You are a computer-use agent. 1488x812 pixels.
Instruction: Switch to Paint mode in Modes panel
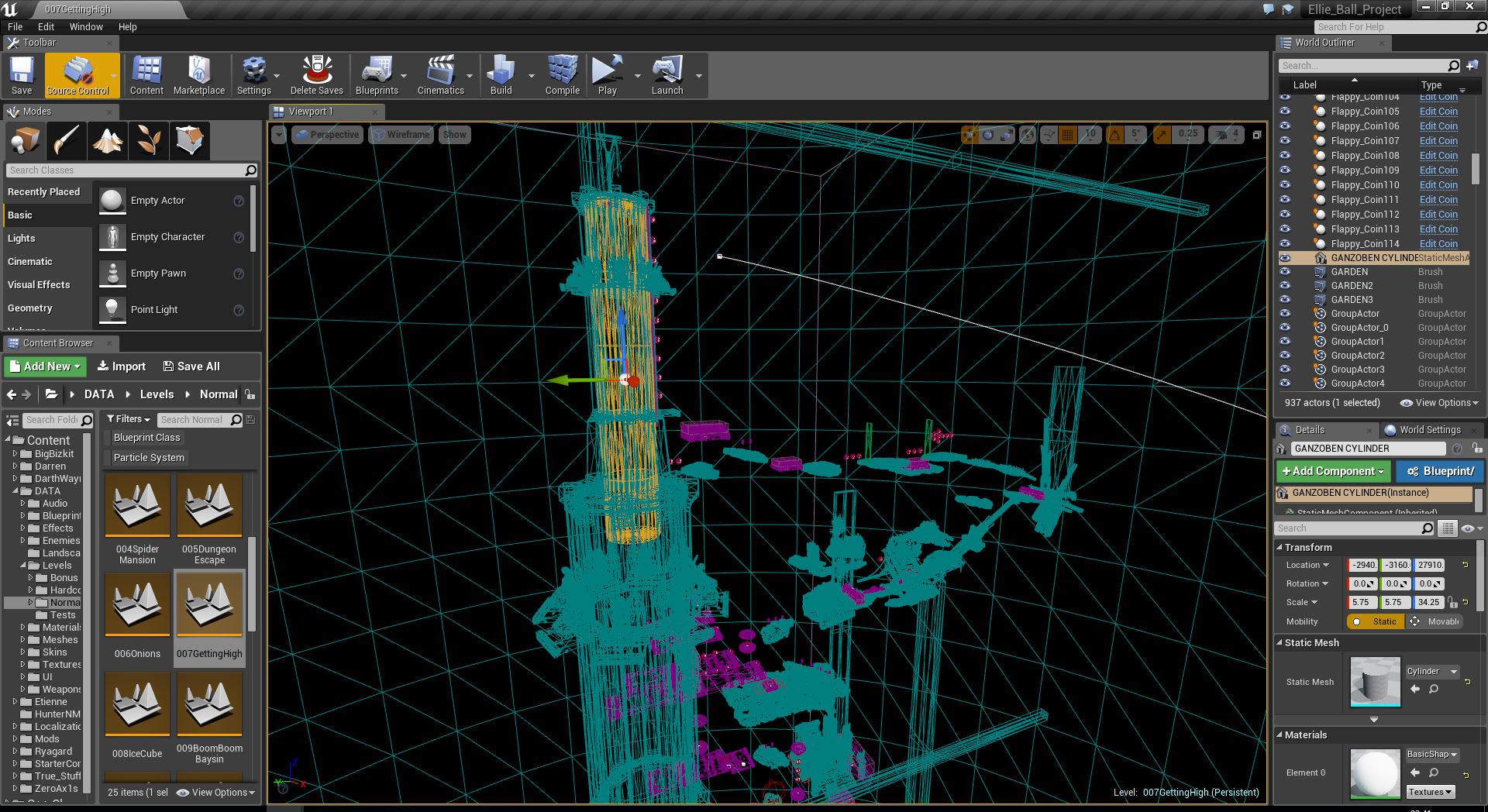(66, 140)
